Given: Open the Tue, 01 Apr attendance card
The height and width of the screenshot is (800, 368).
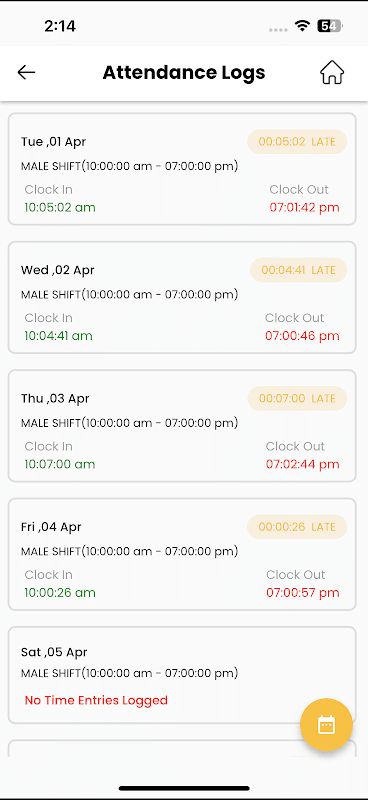Looking at the screenshot, I should click(x=182, y=169).
